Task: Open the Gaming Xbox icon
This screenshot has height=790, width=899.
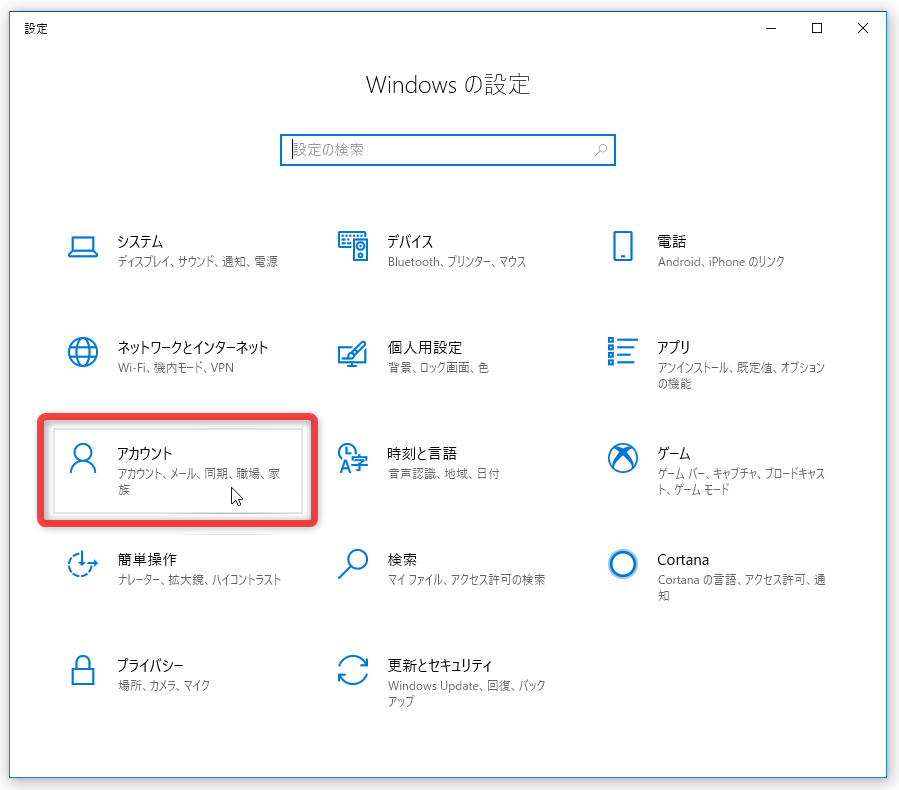Action: [623, 458]
